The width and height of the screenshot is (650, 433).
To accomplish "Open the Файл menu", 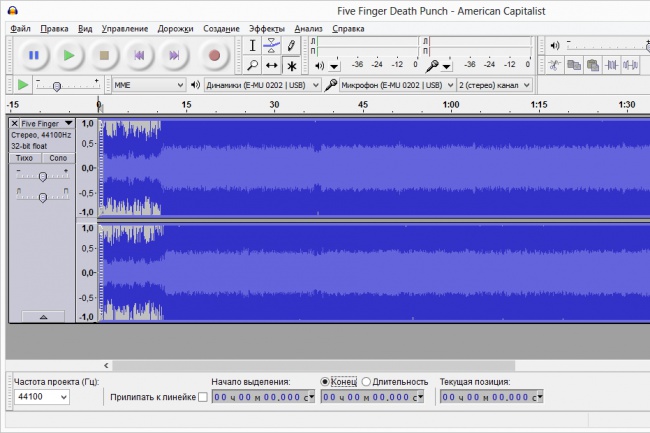I will 20,29.
